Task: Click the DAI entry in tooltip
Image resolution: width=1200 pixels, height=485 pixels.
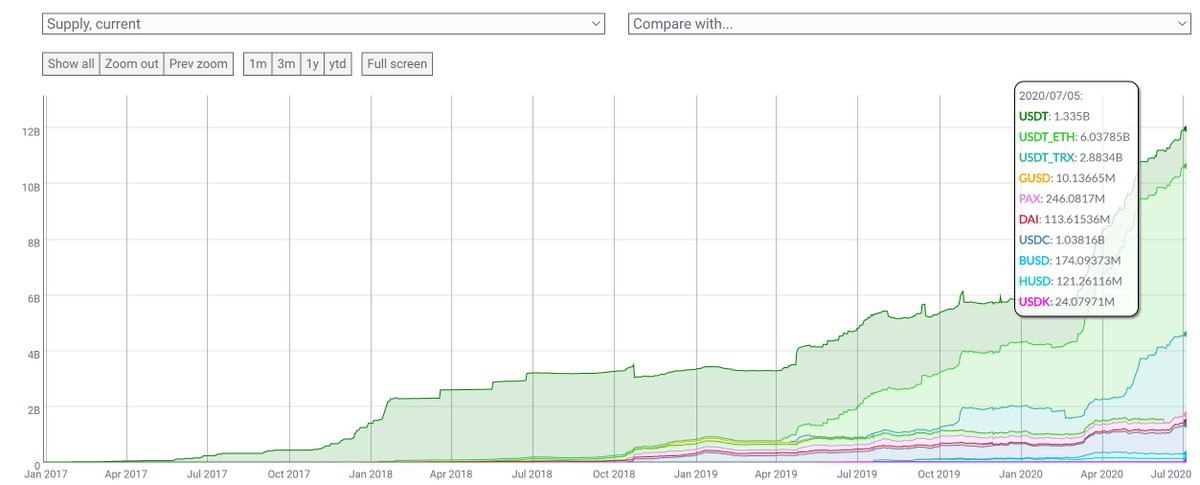Action: 1066,219
